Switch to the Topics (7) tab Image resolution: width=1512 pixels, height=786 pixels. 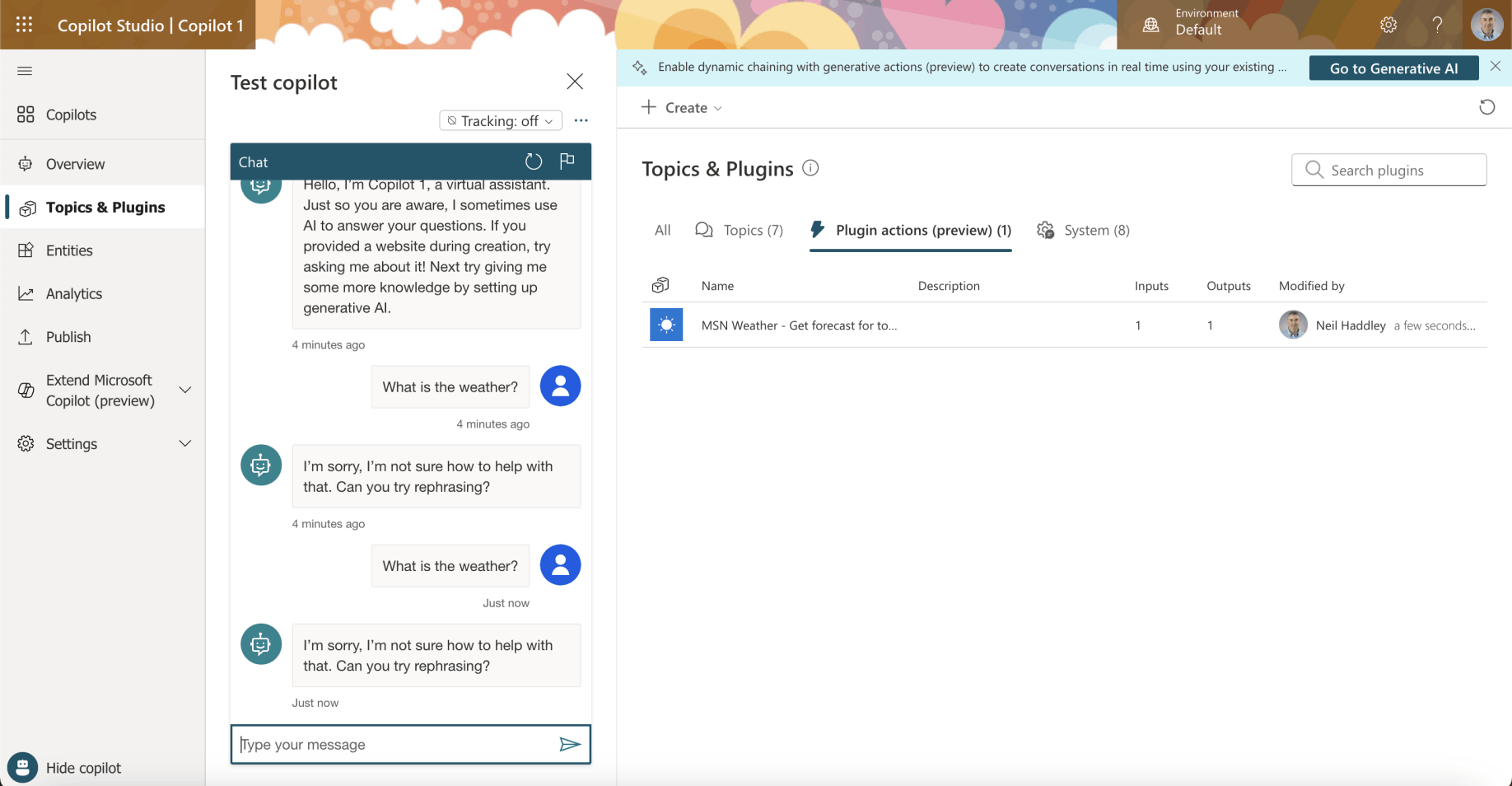pos(740,231)
